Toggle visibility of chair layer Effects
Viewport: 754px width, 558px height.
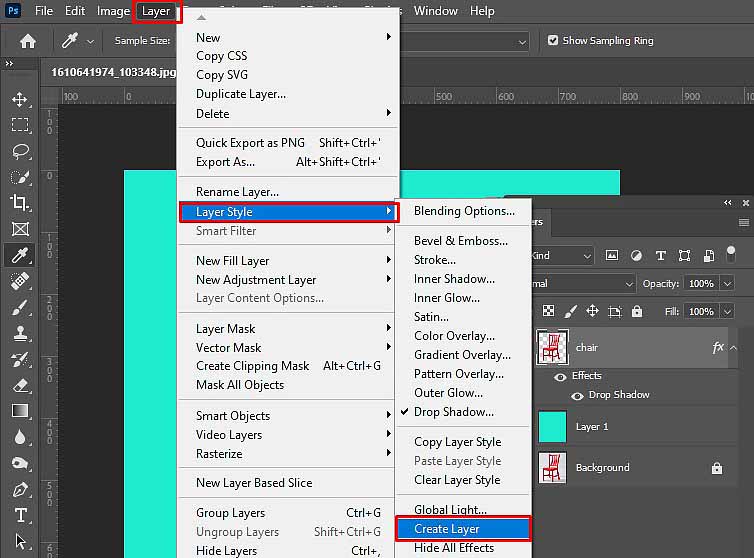[x=560, y=376]
